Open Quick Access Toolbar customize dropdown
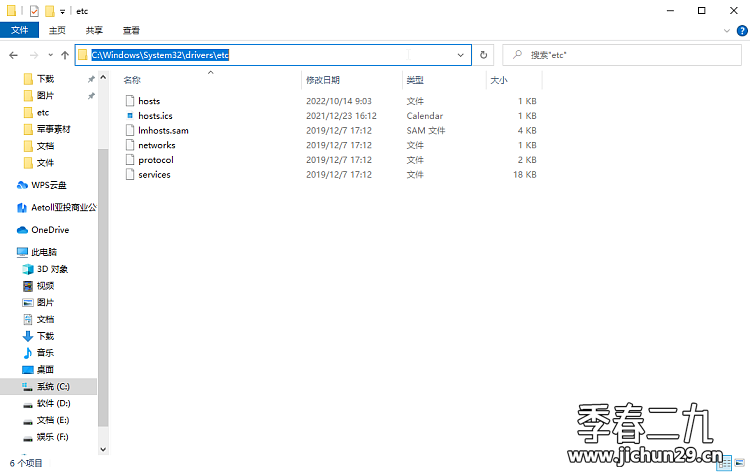The width and height of the screenshot is (750, 472). [x=62, y=11]
